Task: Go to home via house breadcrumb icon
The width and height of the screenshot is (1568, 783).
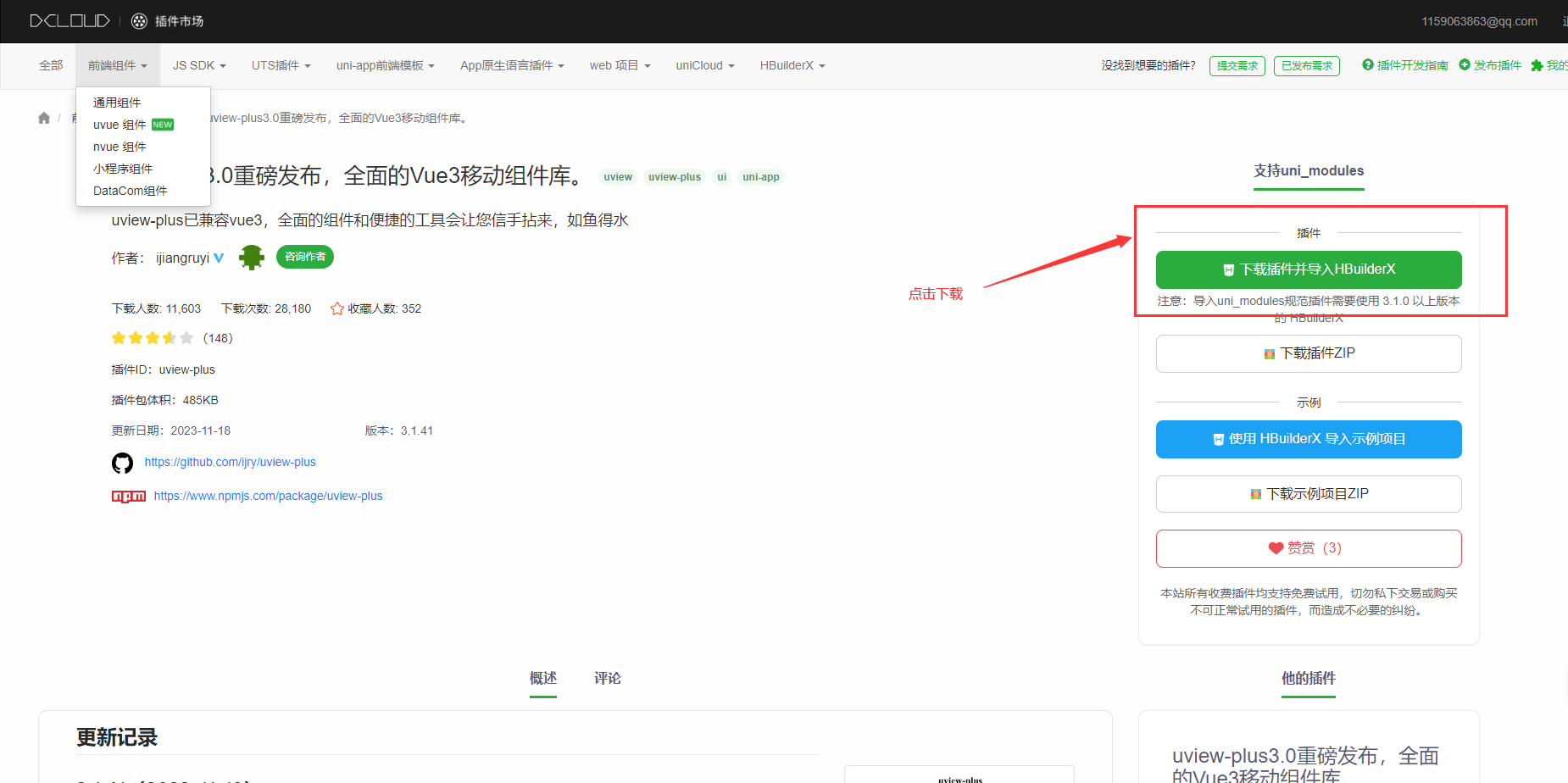Action: click(44, 118)
